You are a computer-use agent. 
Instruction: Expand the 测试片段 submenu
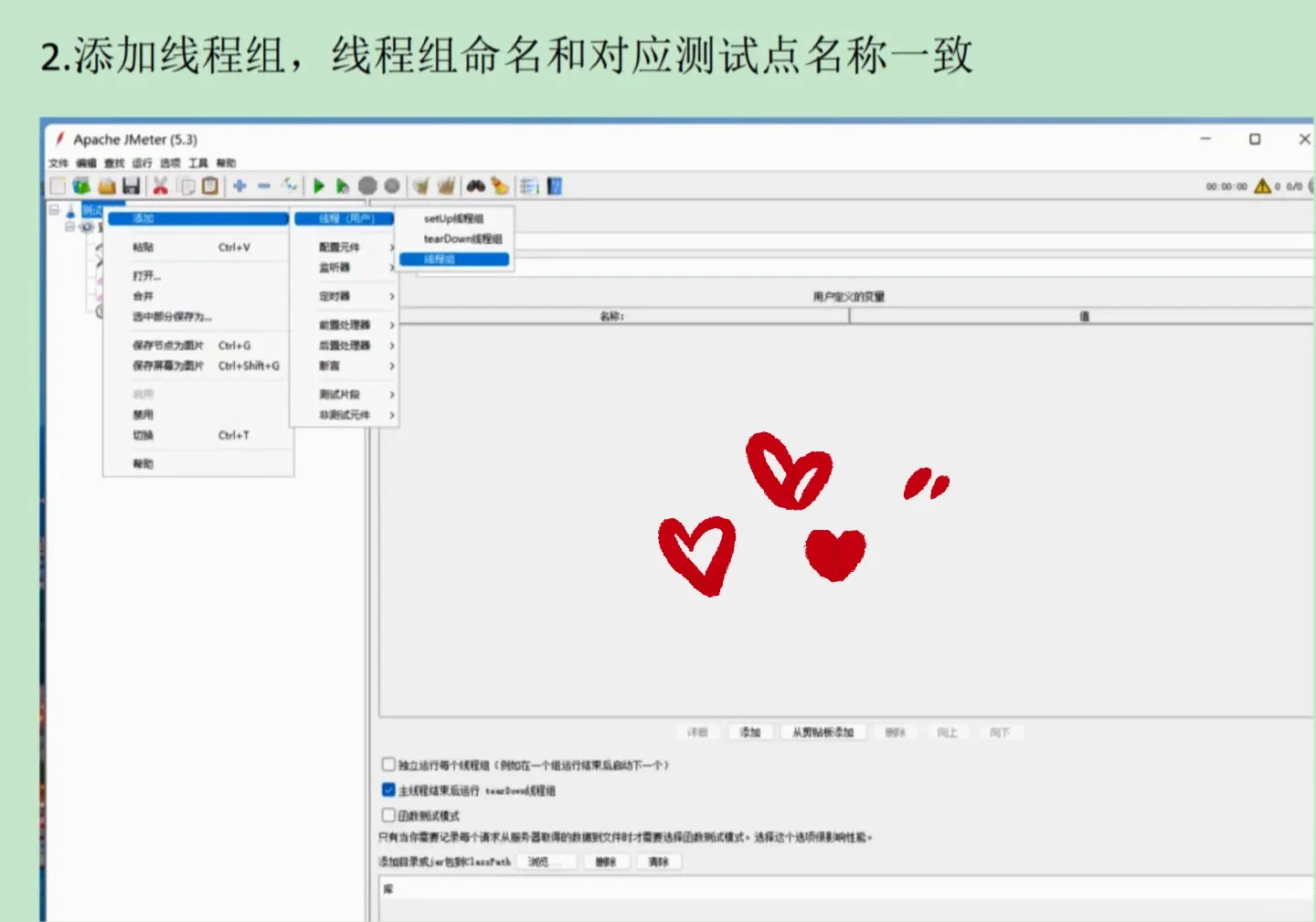coord(345,395)
